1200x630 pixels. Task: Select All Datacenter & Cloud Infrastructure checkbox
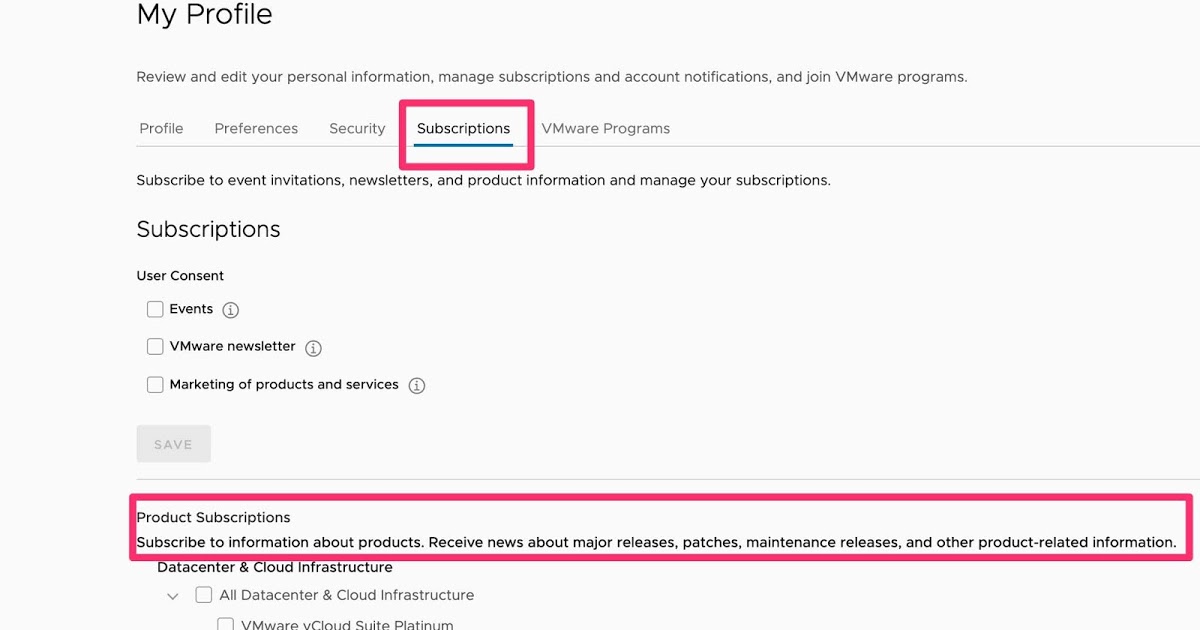click(x=204, y=595)
